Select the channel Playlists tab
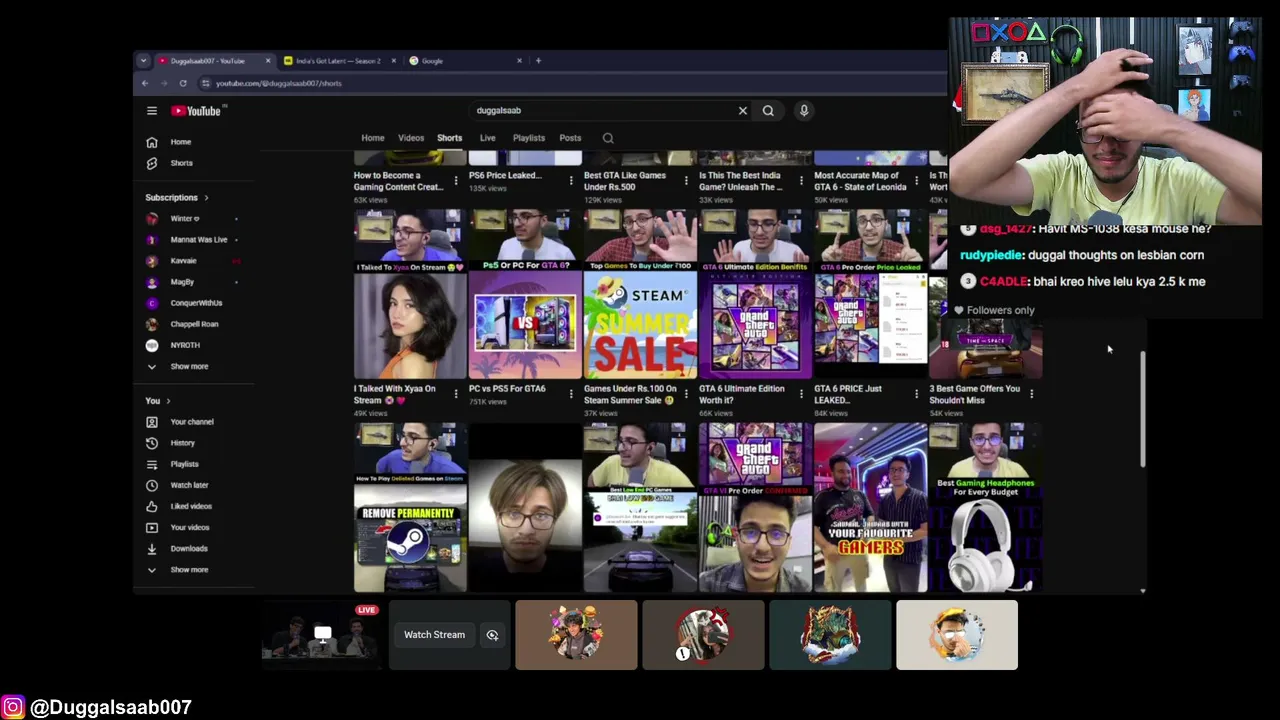 [x=529, y=138]
